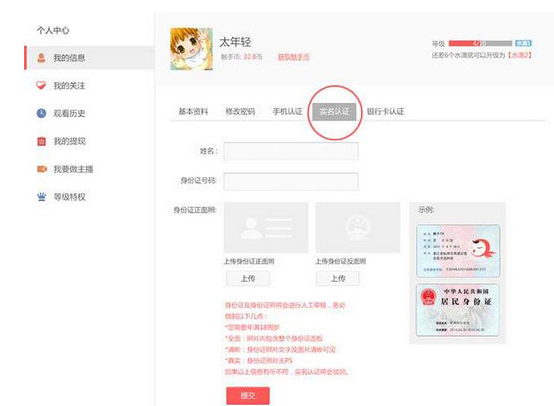Viewport: 554px width, 406px height.
Task: Switch to the 修改密码 tab
Action: 240,111
